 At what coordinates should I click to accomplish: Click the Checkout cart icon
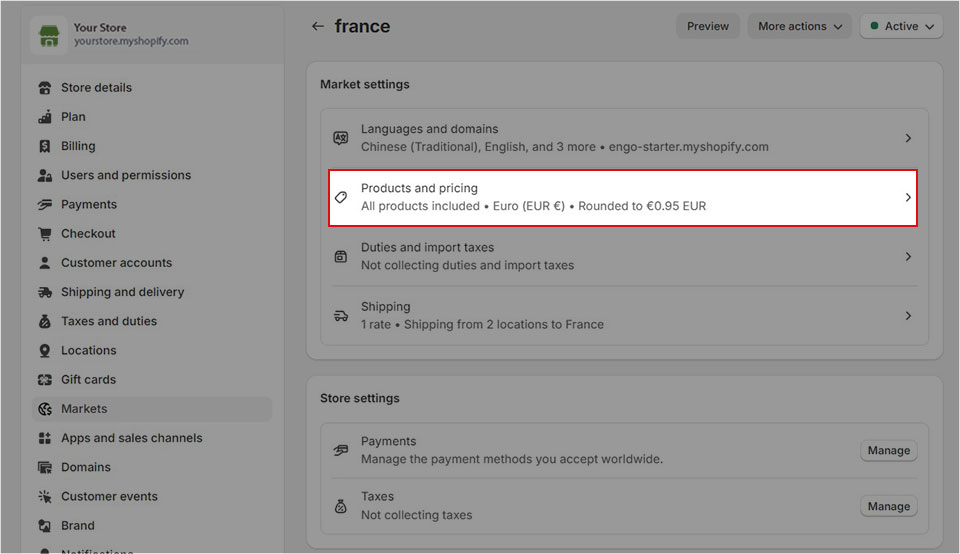(x=45, y=234)
